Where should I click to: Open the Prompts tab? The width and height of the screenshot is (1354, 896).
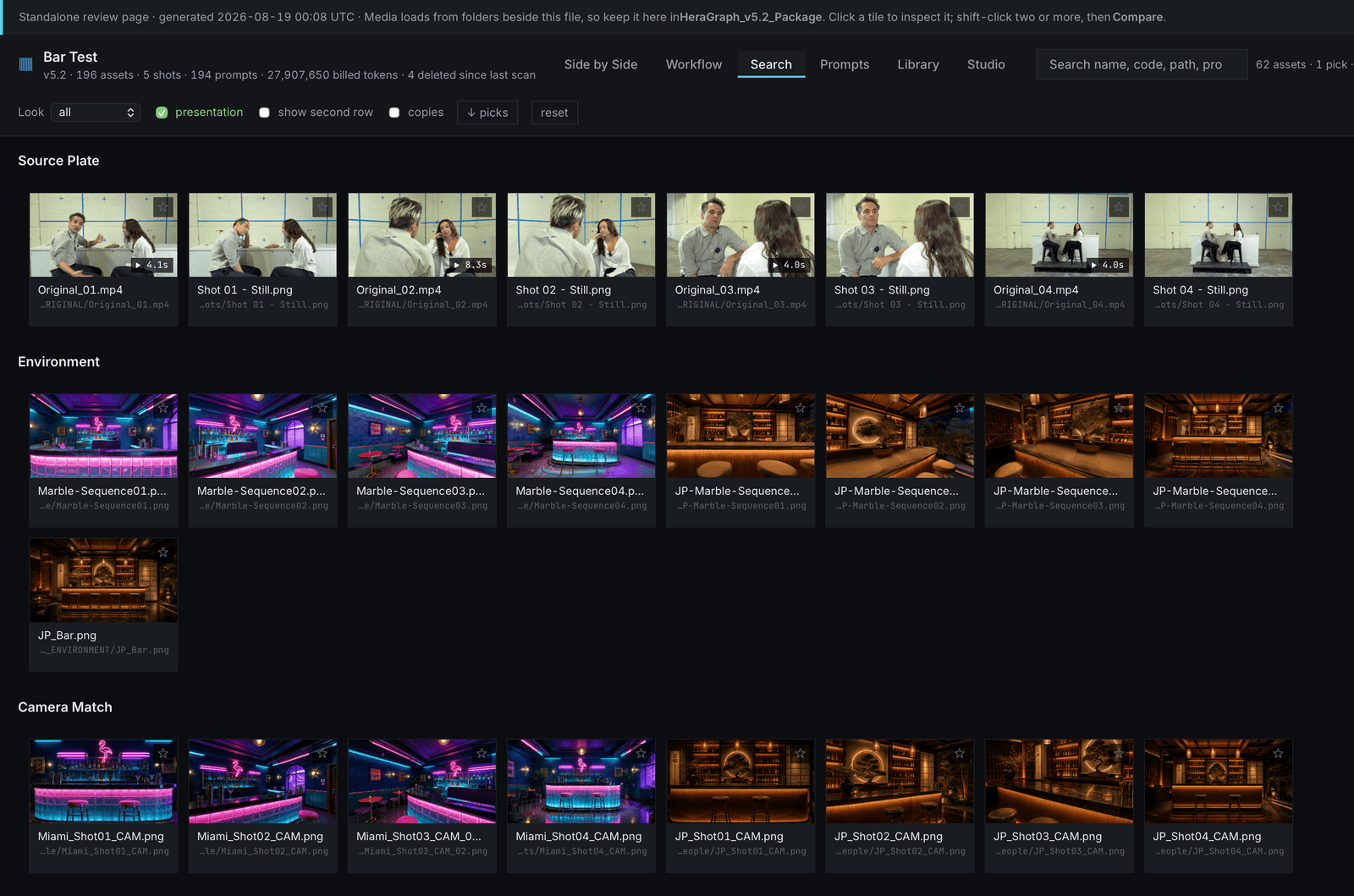click(x=845, y=64)
